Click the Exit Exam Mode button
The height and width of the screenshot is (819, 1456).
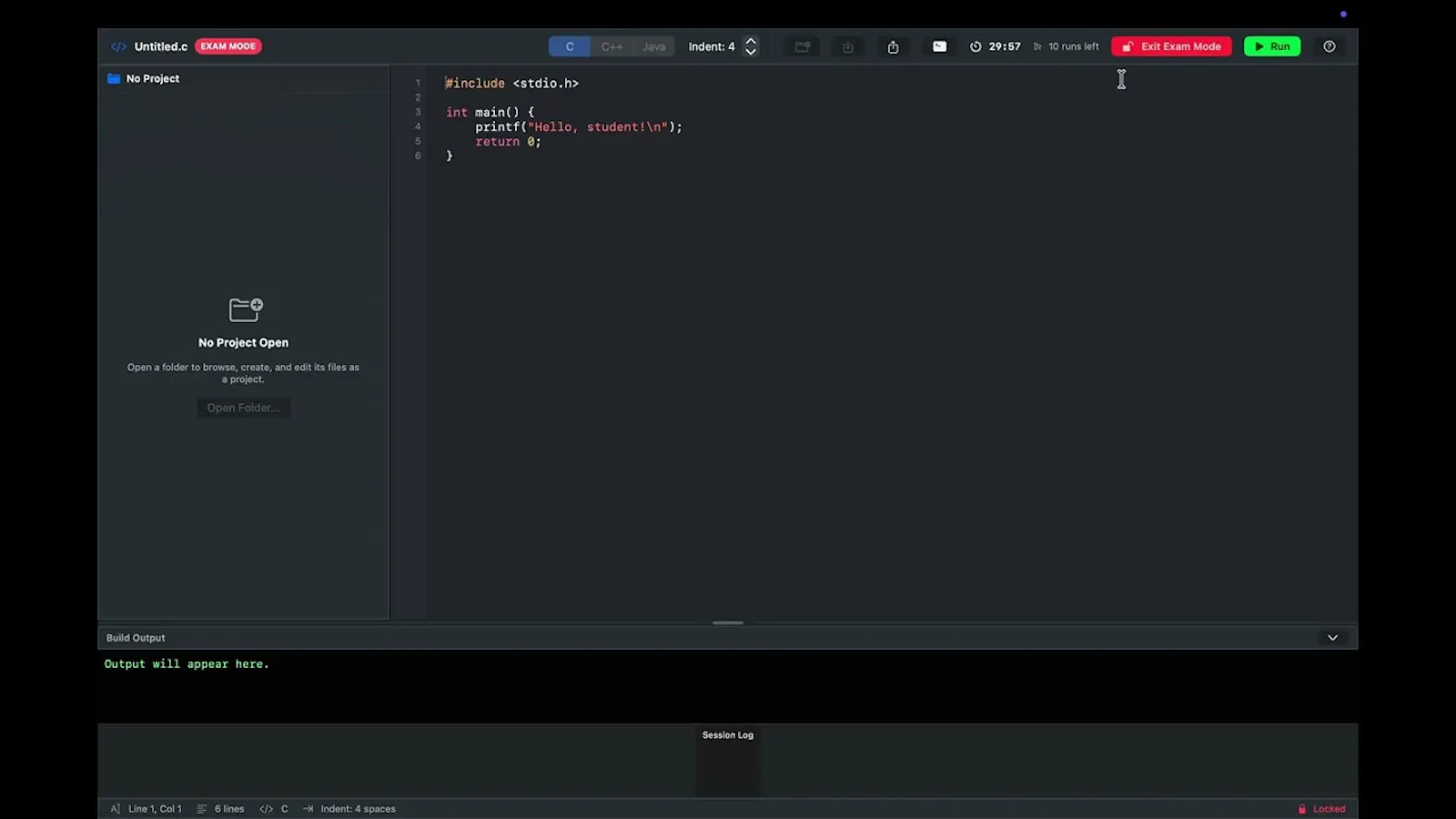[1171, 46]
